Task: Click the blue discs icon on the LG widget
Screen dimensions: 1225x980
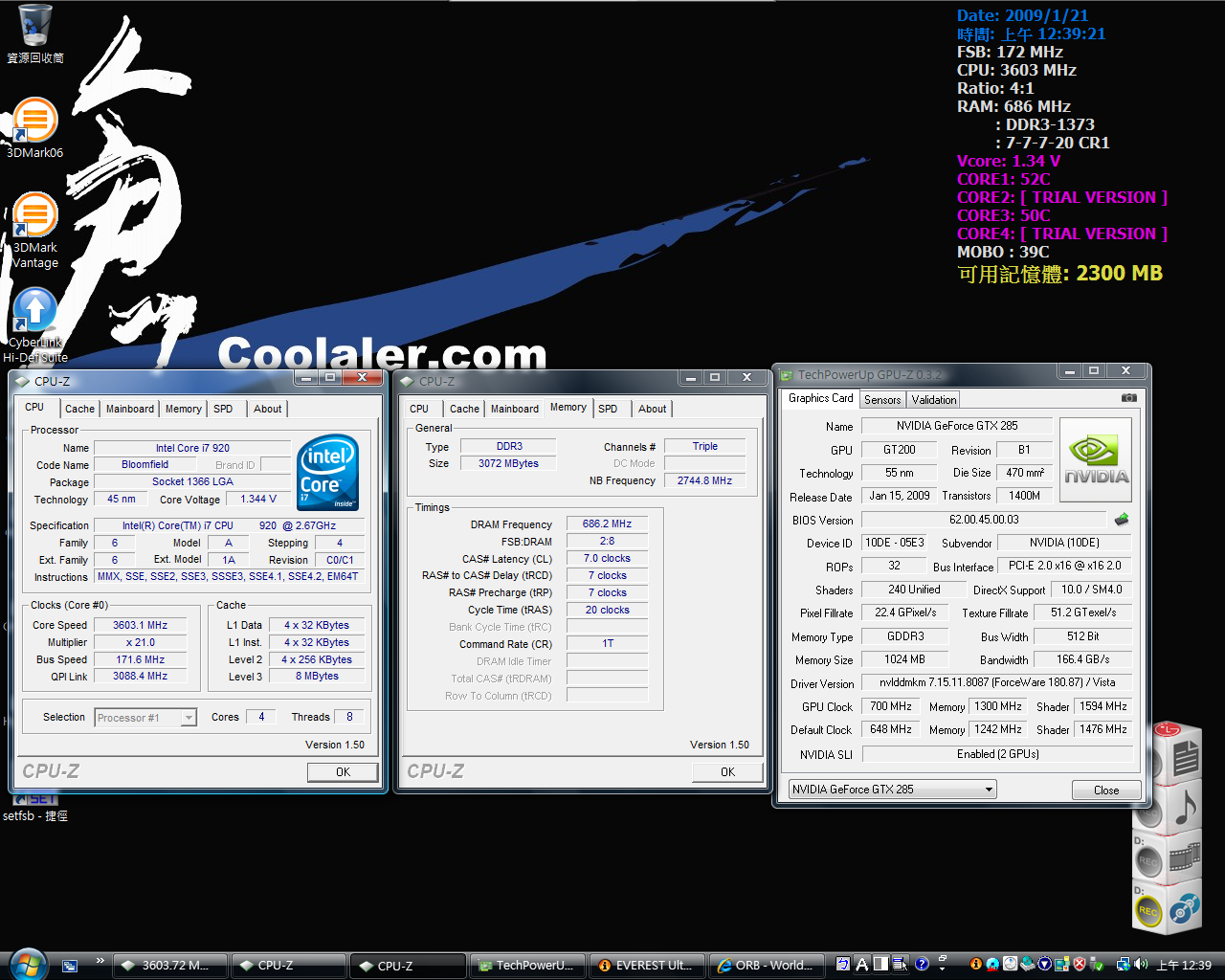Action: click(1186, 906)
